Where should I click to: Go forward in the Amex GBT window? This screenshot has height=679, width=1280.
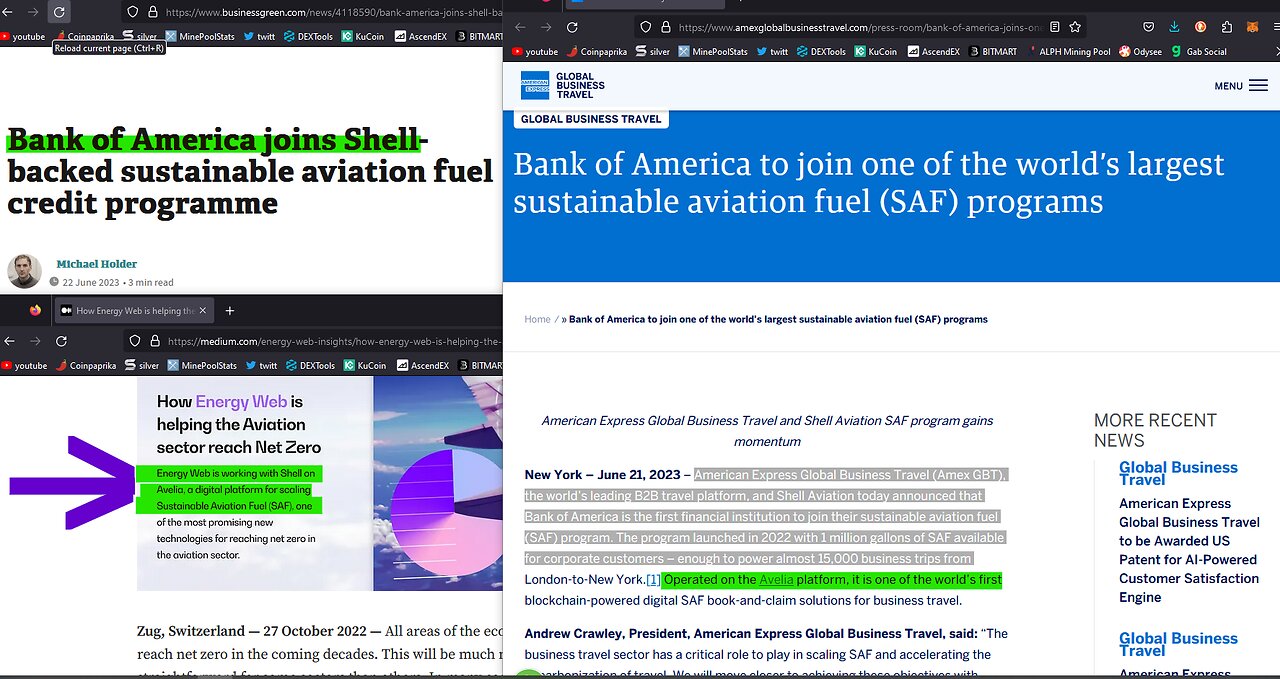[x=546, y=27]
